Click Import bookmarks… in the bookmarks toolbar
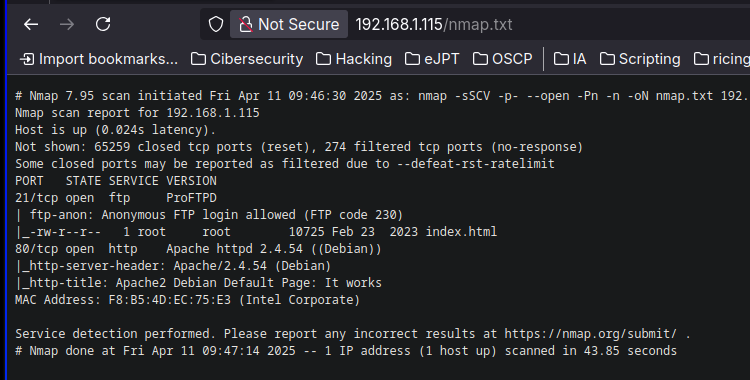The image size is (750, 380). point(99,59)
